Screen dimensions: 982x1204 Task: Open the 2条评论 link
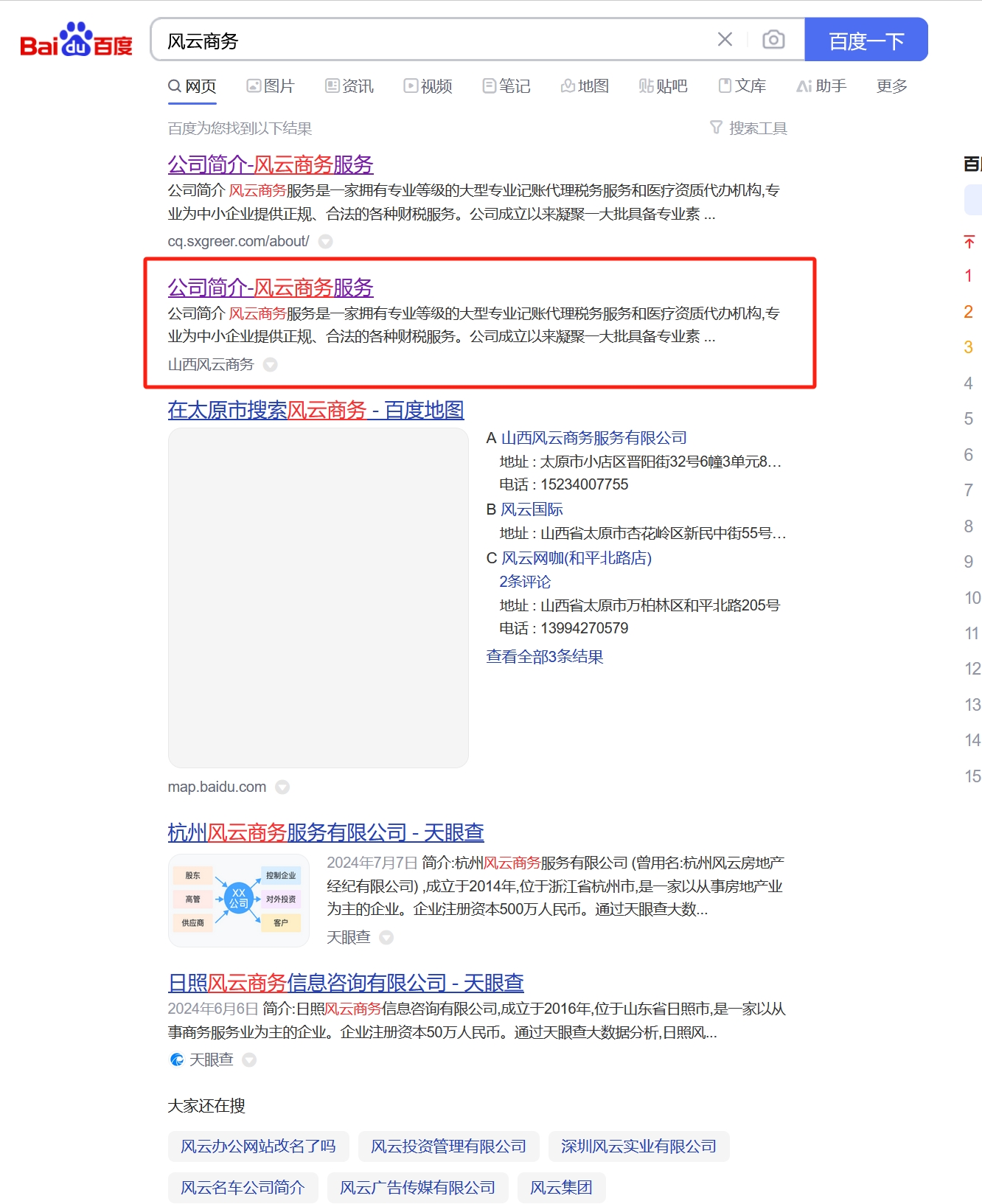point(525,582)
